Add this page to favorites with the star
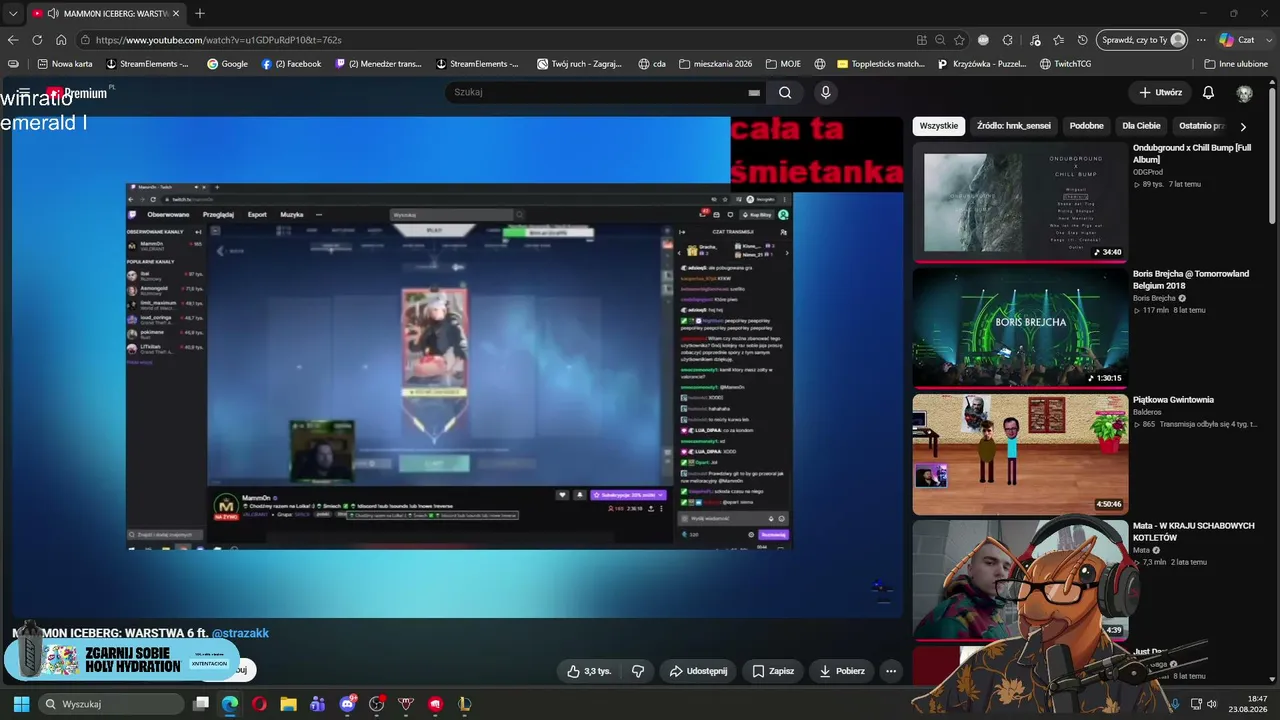The height and width of the screenshot is (720, 1280). click(959, 40)
